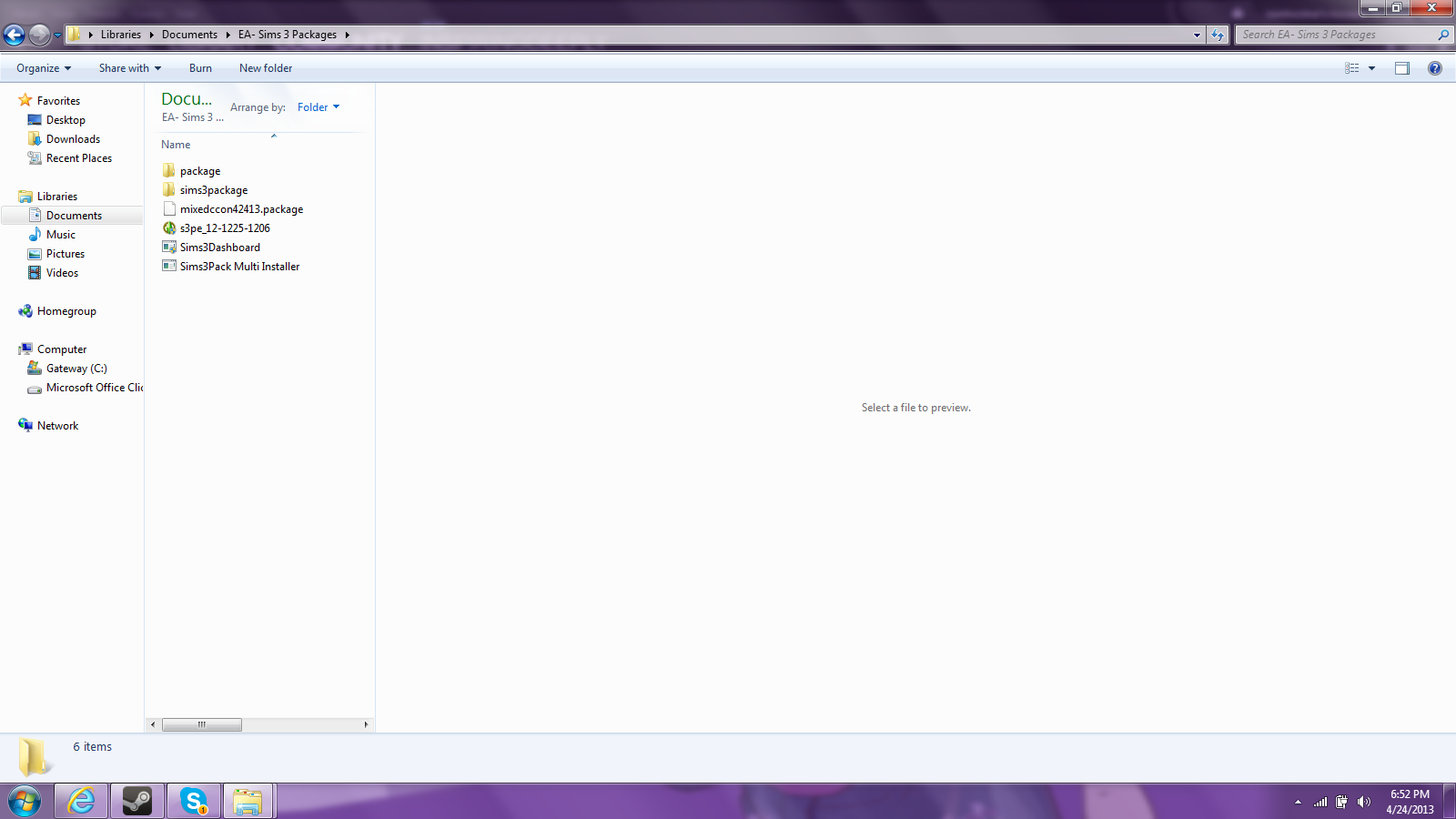
Task: Go back using the Back arrow button
Action: click(14, 35)
